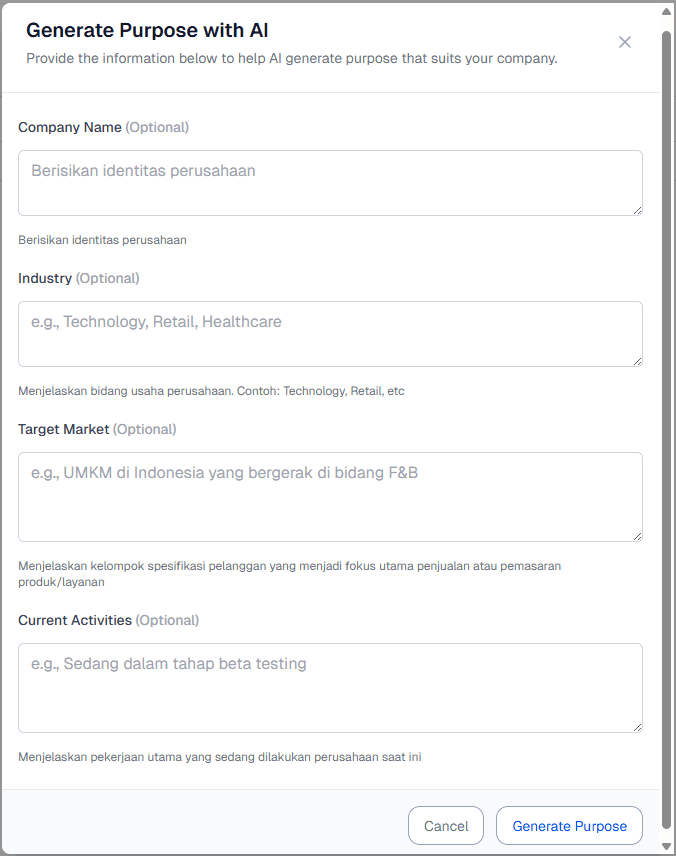The height and width of the screenshot is (856, 676).
Task: Click inside the Current Activities text area
Action: click(330, 685)
